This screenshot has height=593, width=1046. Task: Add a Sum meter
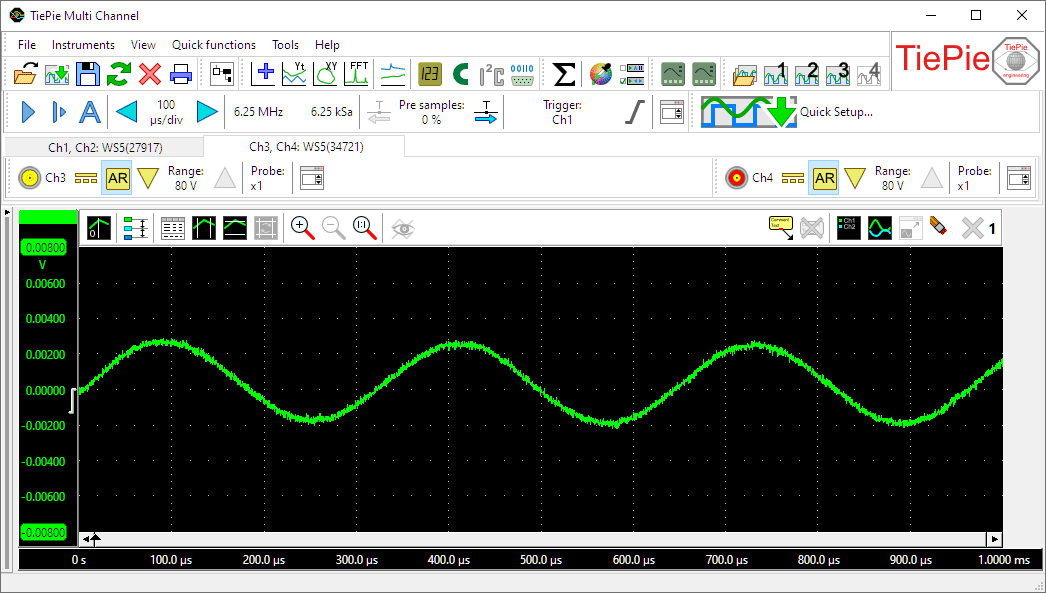pos(563,73)
